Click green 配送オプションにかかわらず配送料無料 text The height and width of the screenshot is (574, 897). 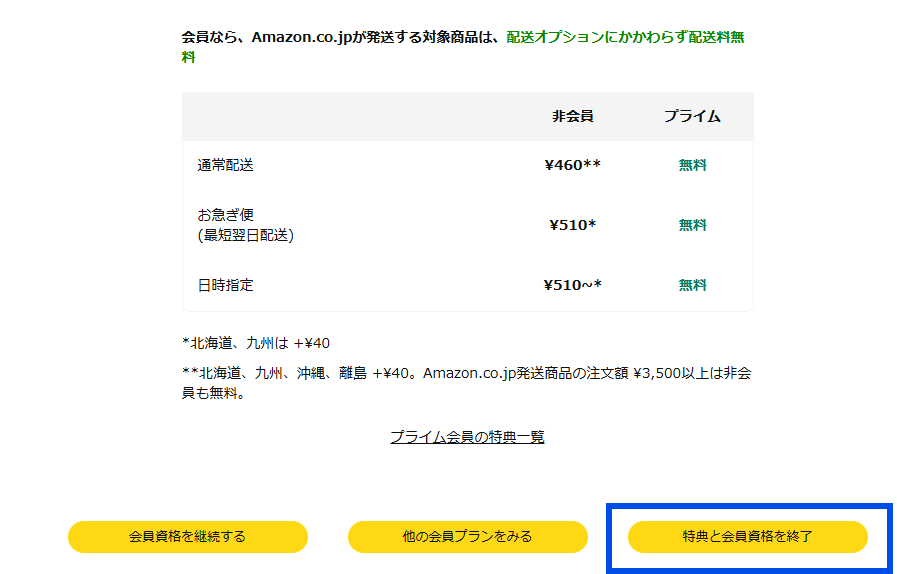pyautogui.click(x=625, y=37)
